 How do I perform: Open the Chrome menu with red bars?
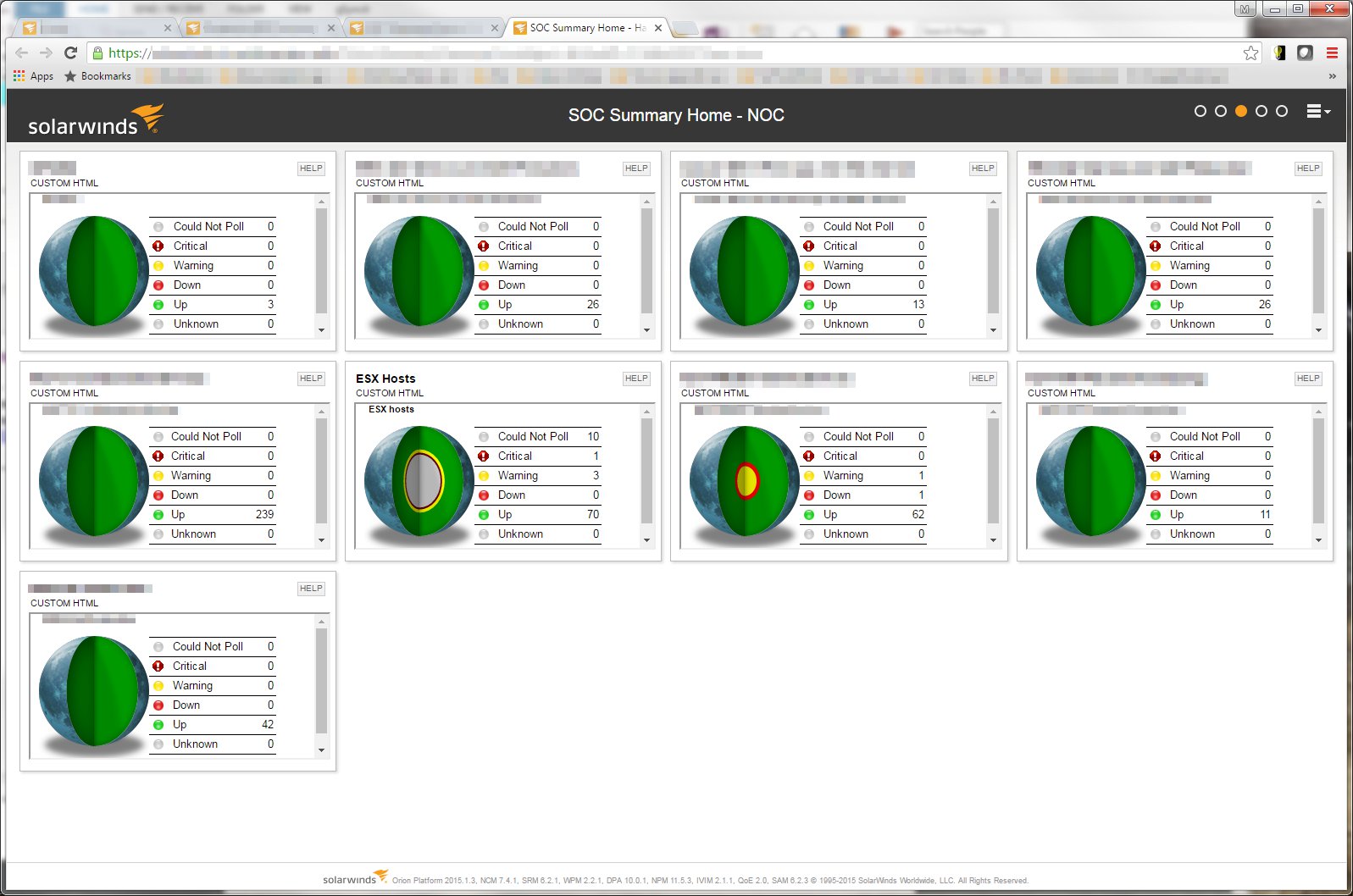point(1332,53)
